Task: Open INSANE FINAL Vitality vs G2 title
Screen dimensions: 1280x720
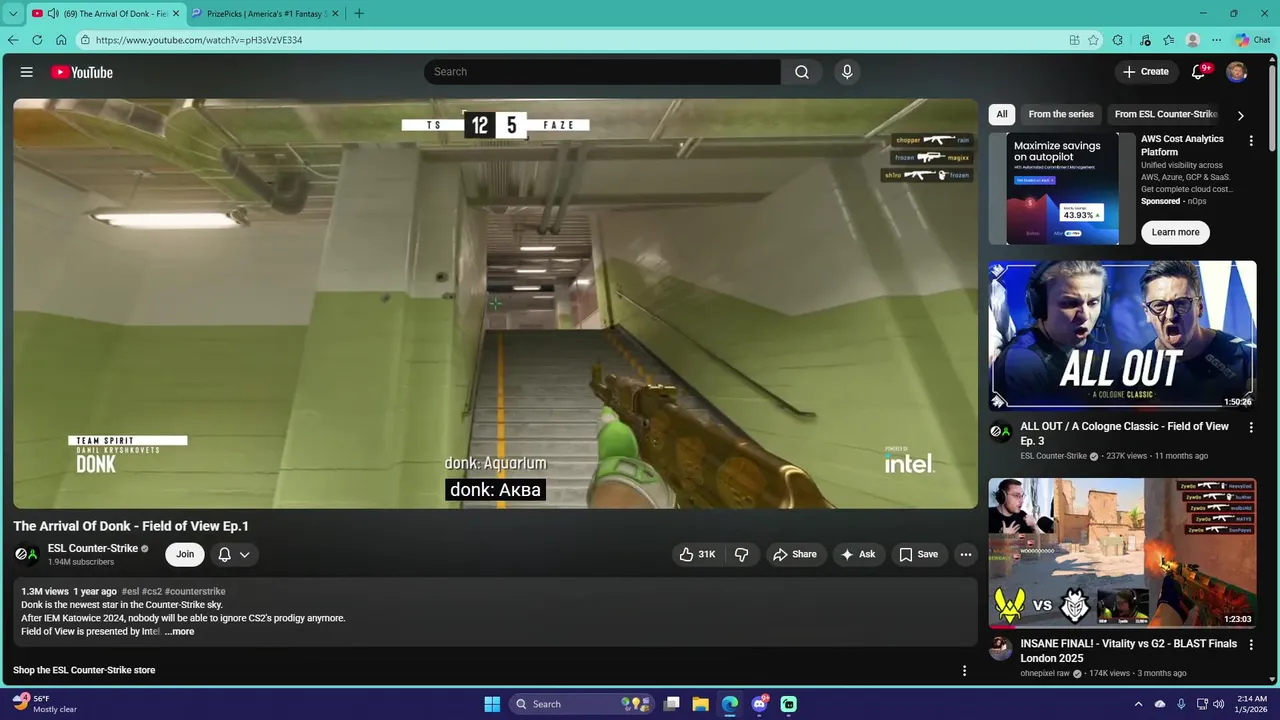Action: tap(1128, 650)
